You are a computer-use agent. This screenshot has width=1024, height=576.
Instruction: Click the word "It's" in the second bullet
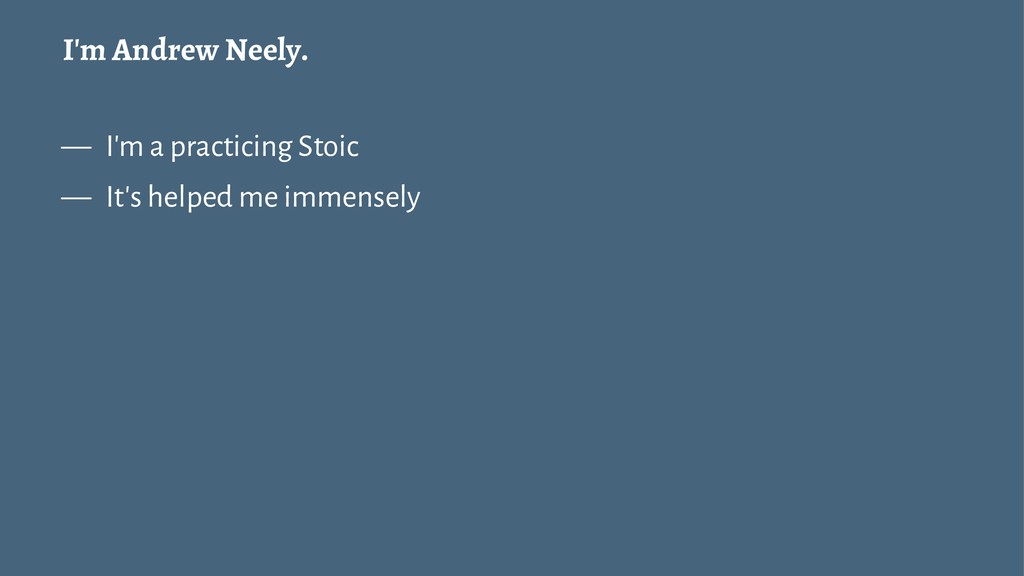[x=123, y=197]
